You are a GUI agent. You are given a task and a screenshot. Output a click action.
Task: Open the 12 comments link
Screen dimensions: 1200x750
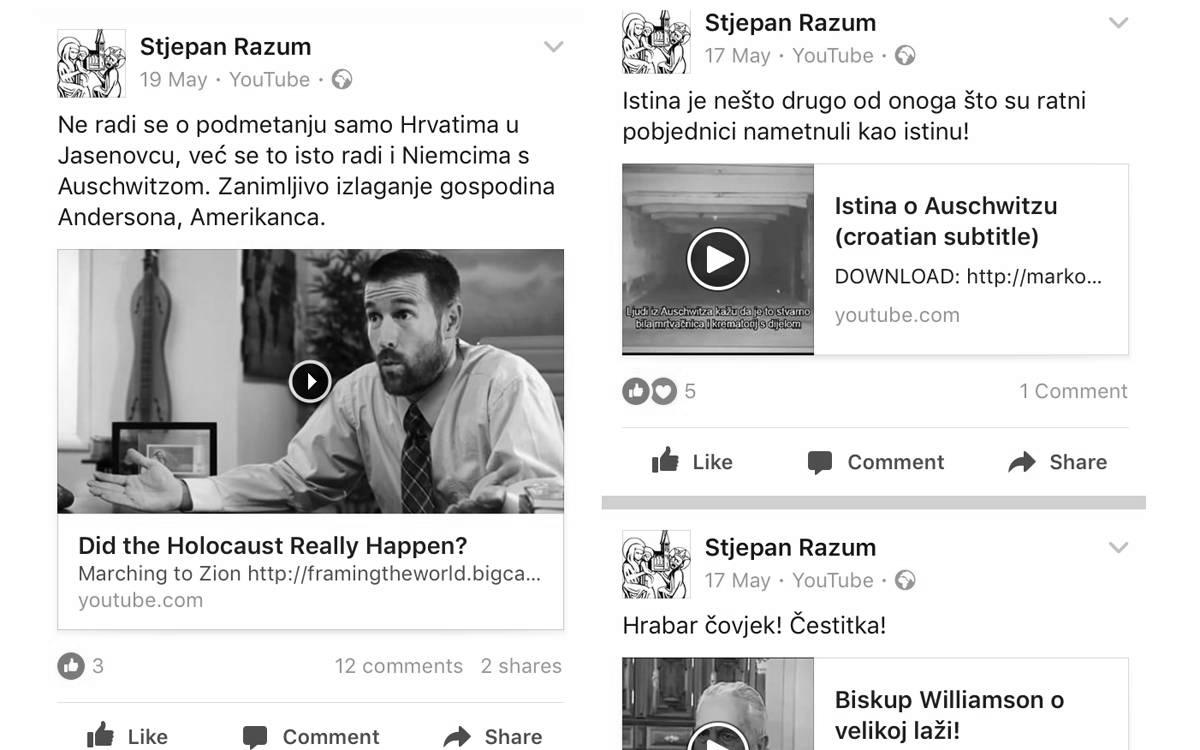click(399, 666)
